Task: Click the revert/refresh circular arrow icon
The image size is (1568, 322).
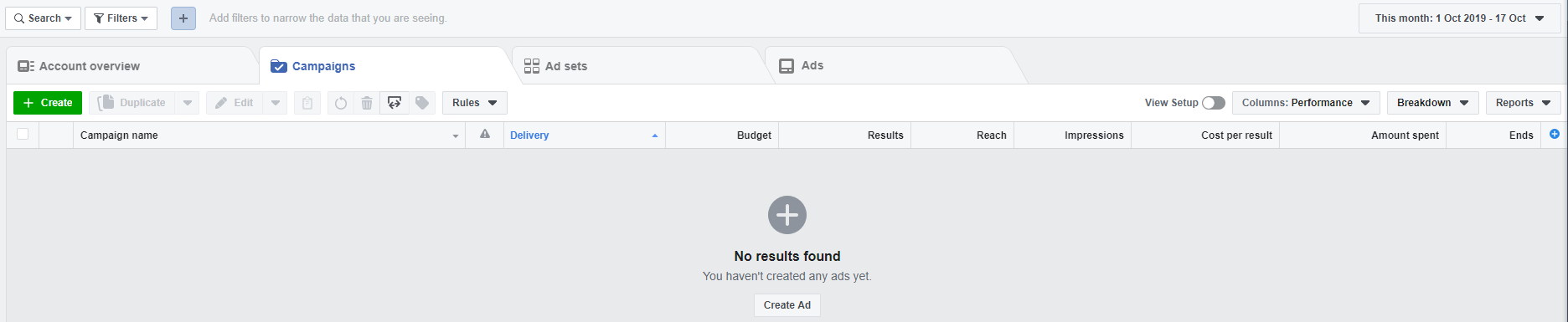Action: (x=340, y=103)
